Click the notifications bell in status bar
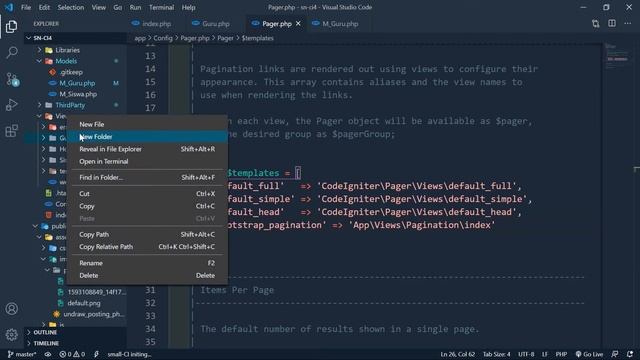640x360 pixels. coord(630,354)
